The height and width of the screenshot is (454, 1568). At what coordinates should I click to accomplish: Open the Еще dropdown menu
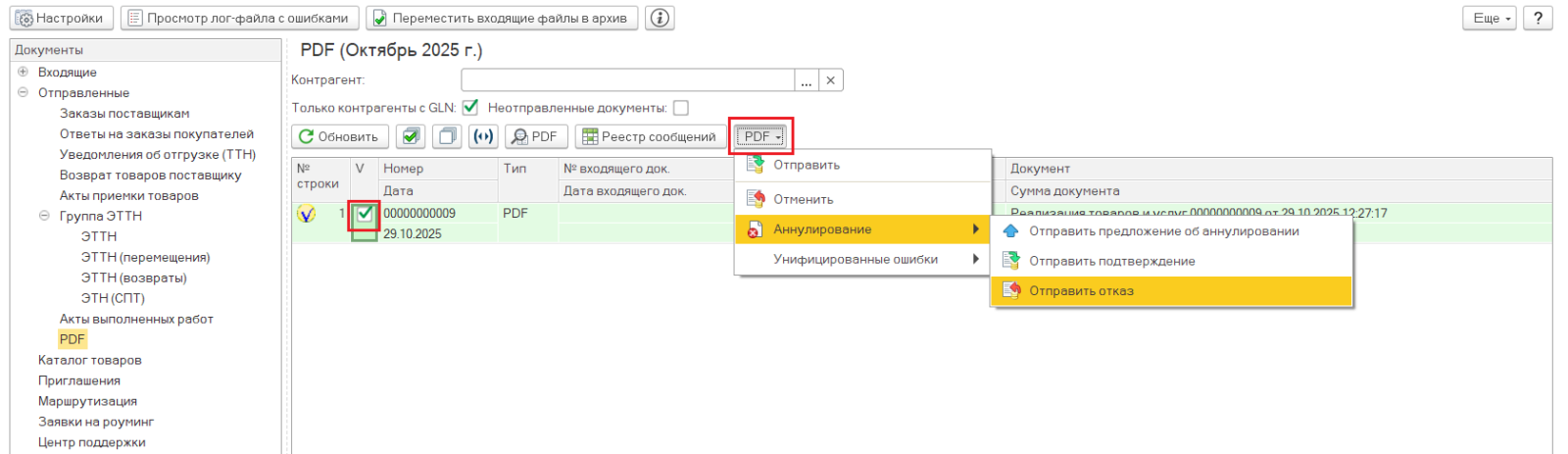point(1492,18)
